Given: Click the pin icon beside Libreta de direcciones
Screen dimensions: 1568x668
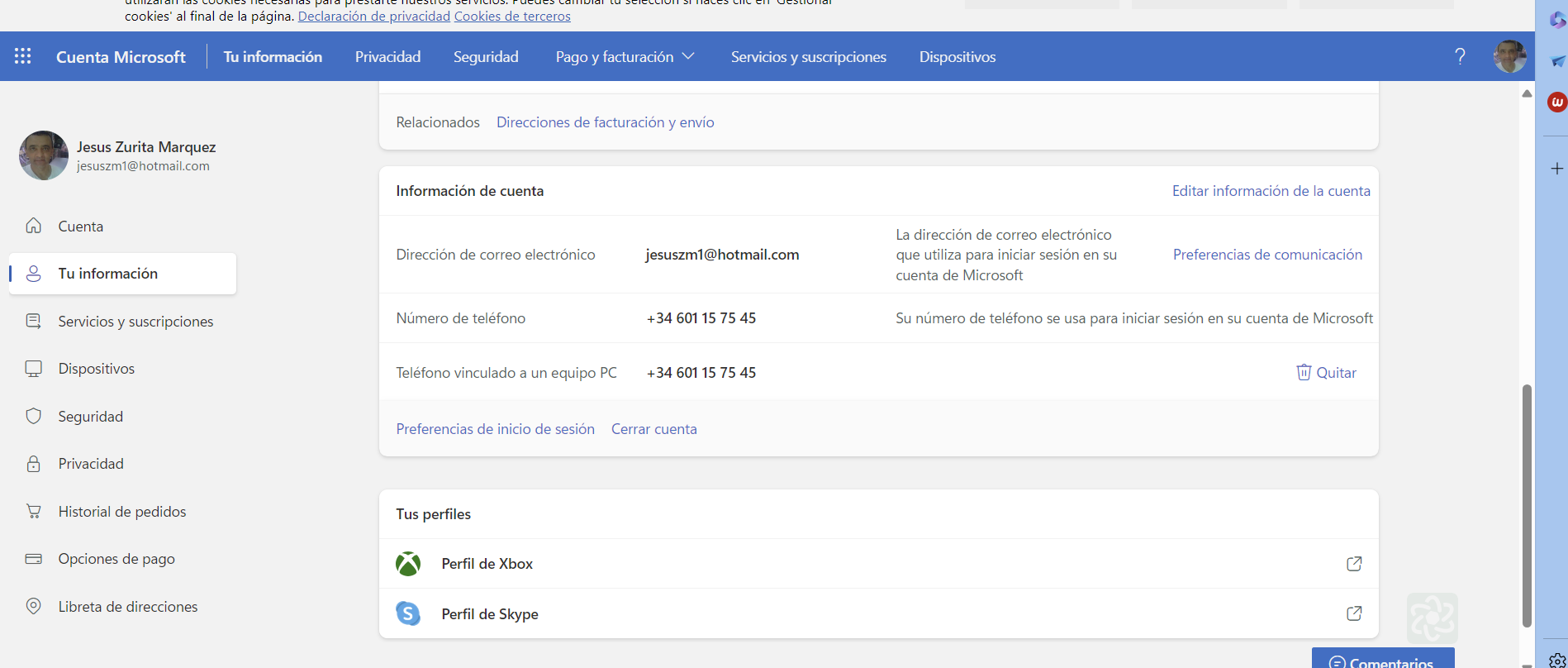Looking at the screenshot, I should point(34,606).
